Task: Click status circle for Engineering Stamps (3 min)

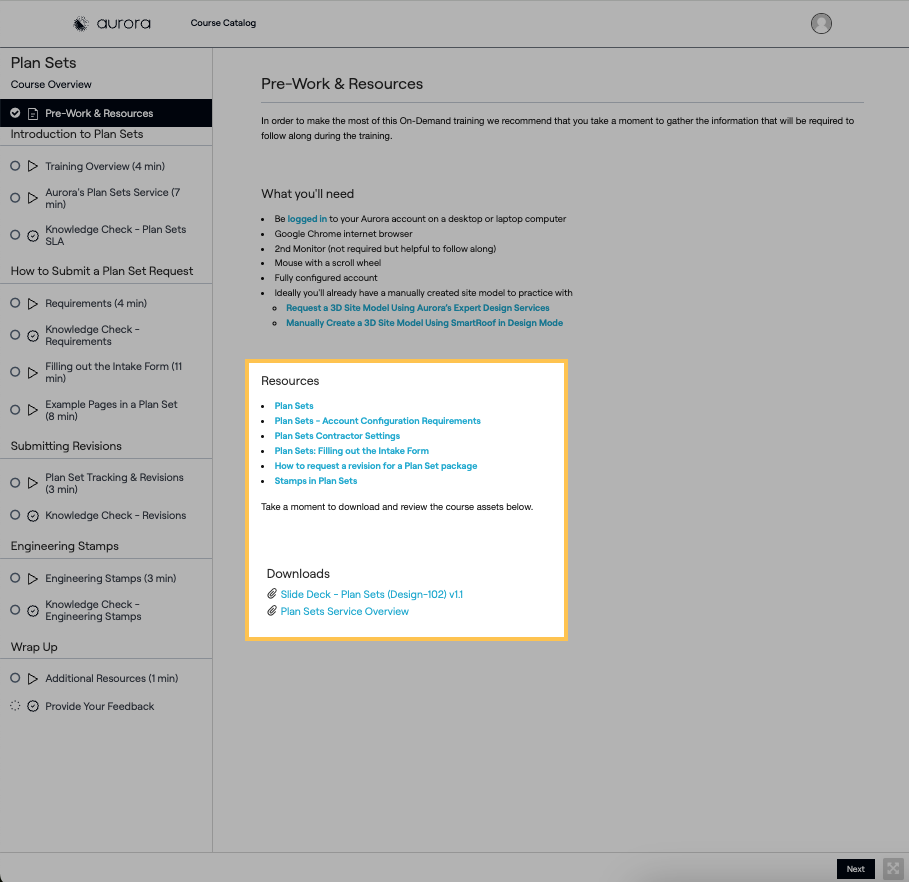Action: point(15,578)
